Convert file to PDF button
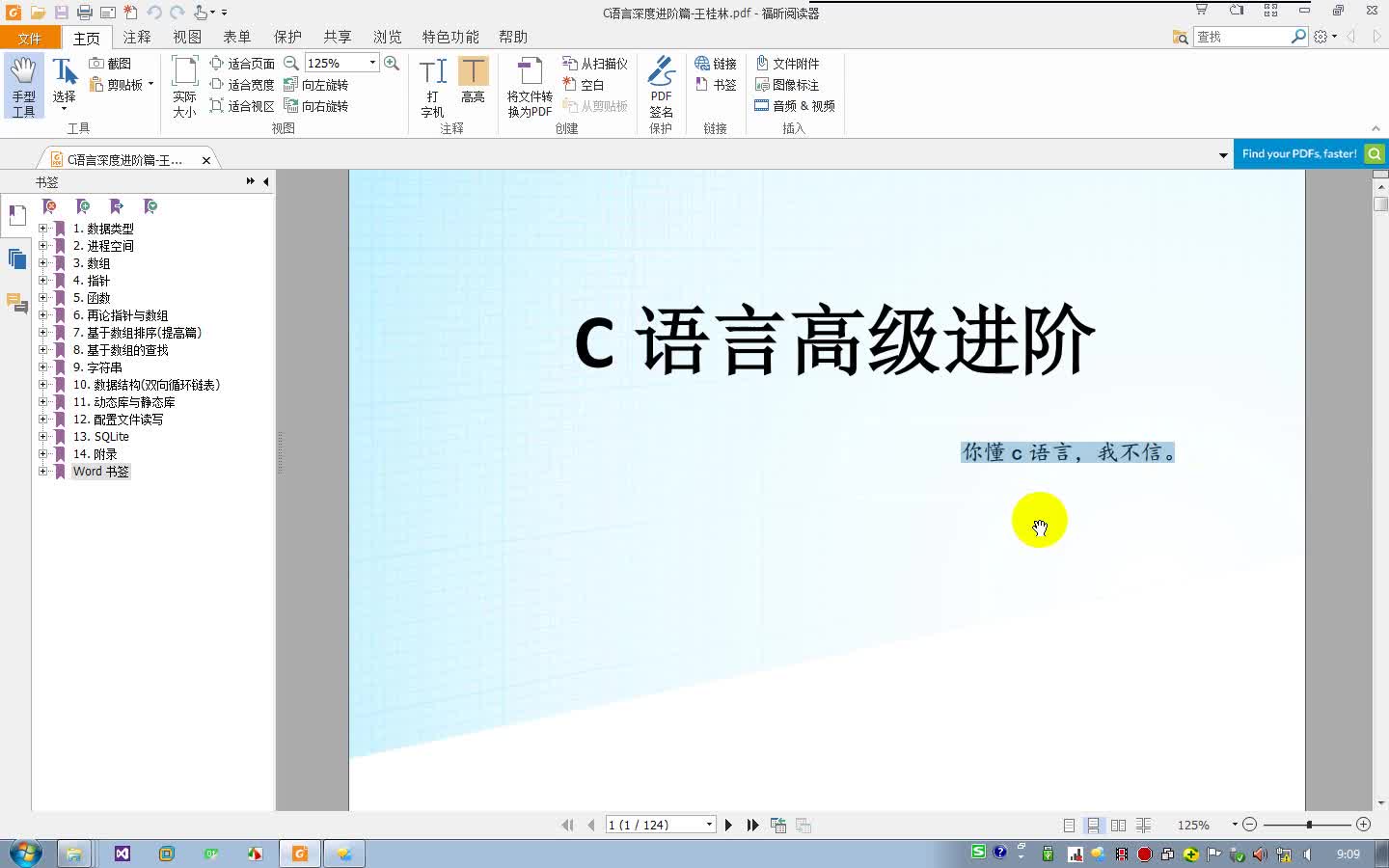This screenshot has height=868, width=1389. 530,86
